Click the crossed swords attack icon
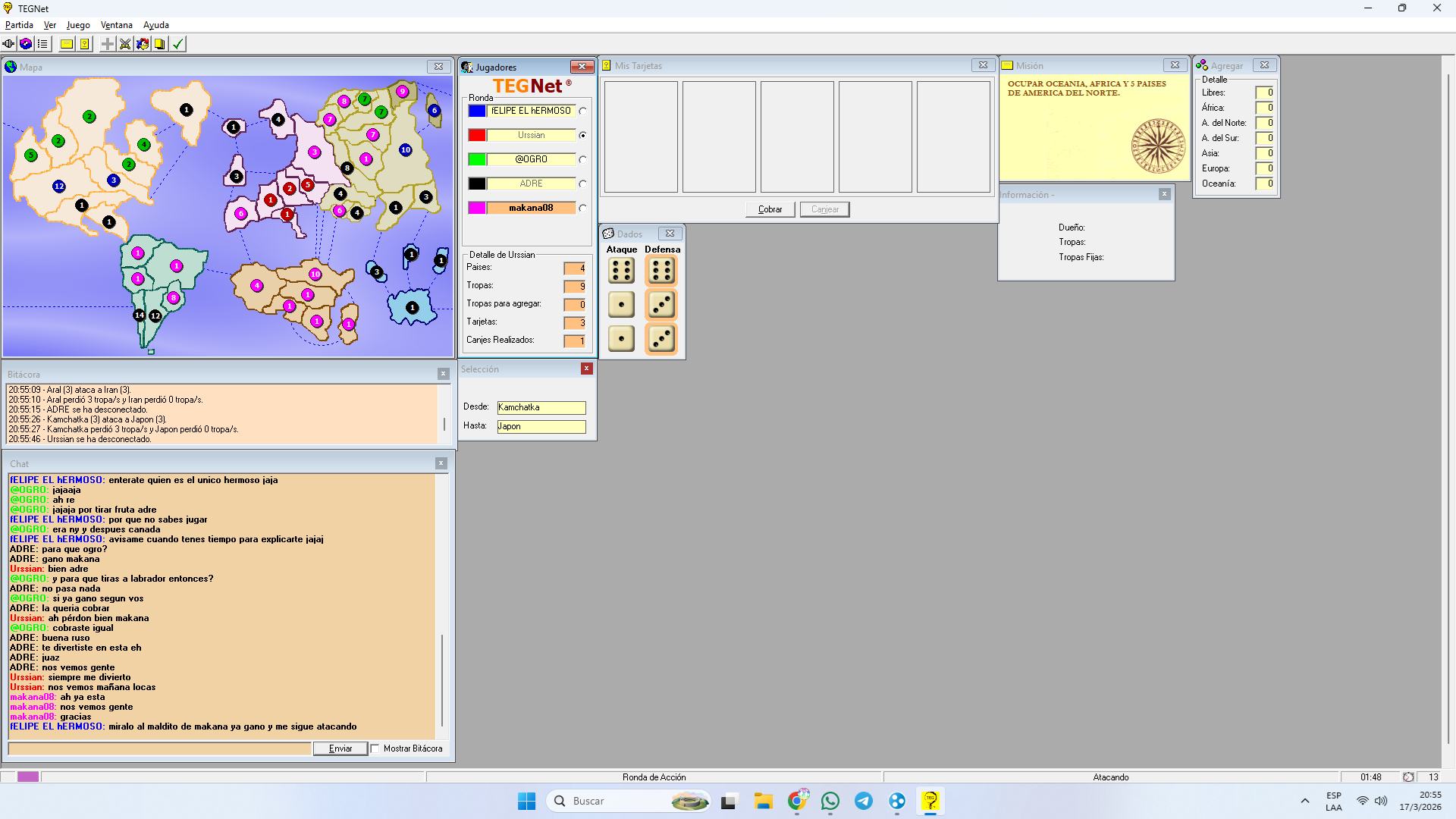Viewport: 1456px width, 819px height. click(125, 44)
